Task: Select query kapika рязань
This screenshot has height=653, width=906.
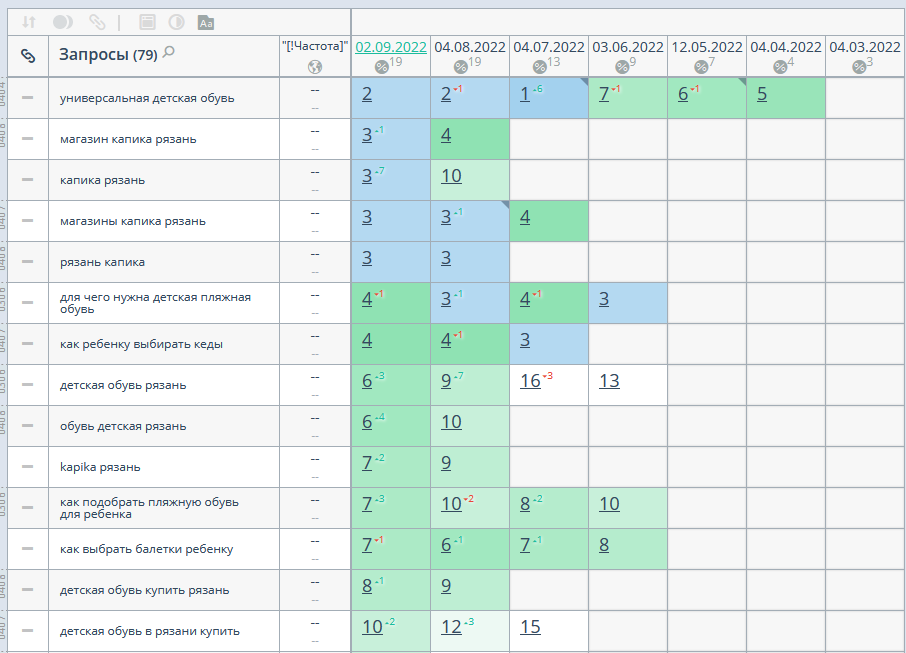Action: pyautogui.click(x=100, y=468)
